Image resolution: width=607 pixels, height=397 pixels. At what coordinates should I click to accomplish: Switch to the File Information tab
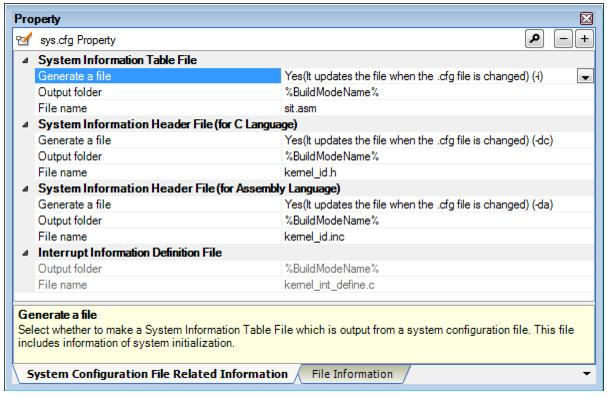point(352,374)
